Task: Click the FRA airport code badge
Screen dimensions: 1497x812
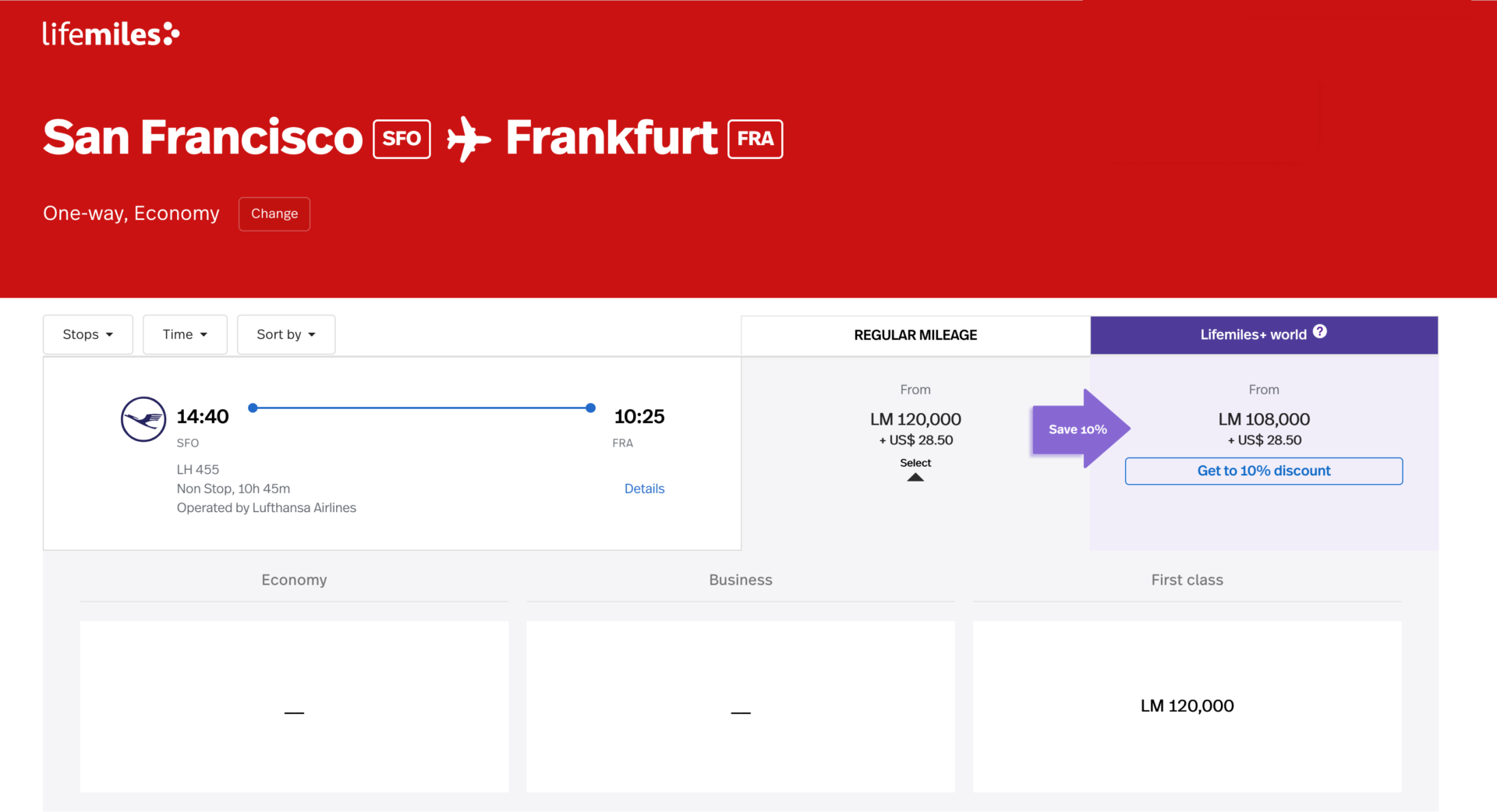Action: (x=756, y=139)
